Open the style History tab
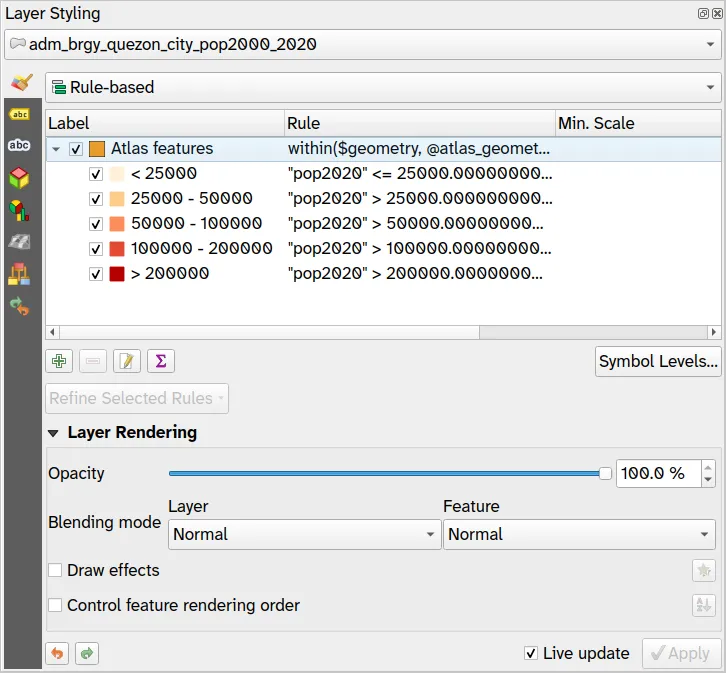Screen dimensions: 726x673 (19, 306)
